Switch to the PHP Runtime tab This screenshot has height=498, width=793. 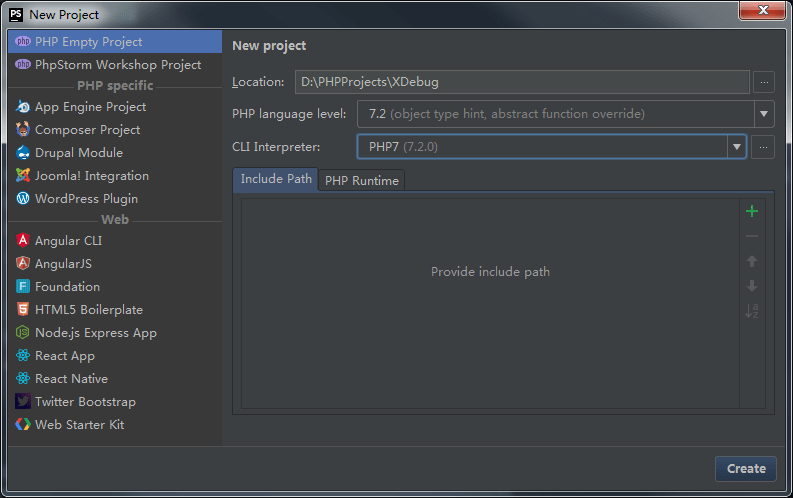pos(362,180)
